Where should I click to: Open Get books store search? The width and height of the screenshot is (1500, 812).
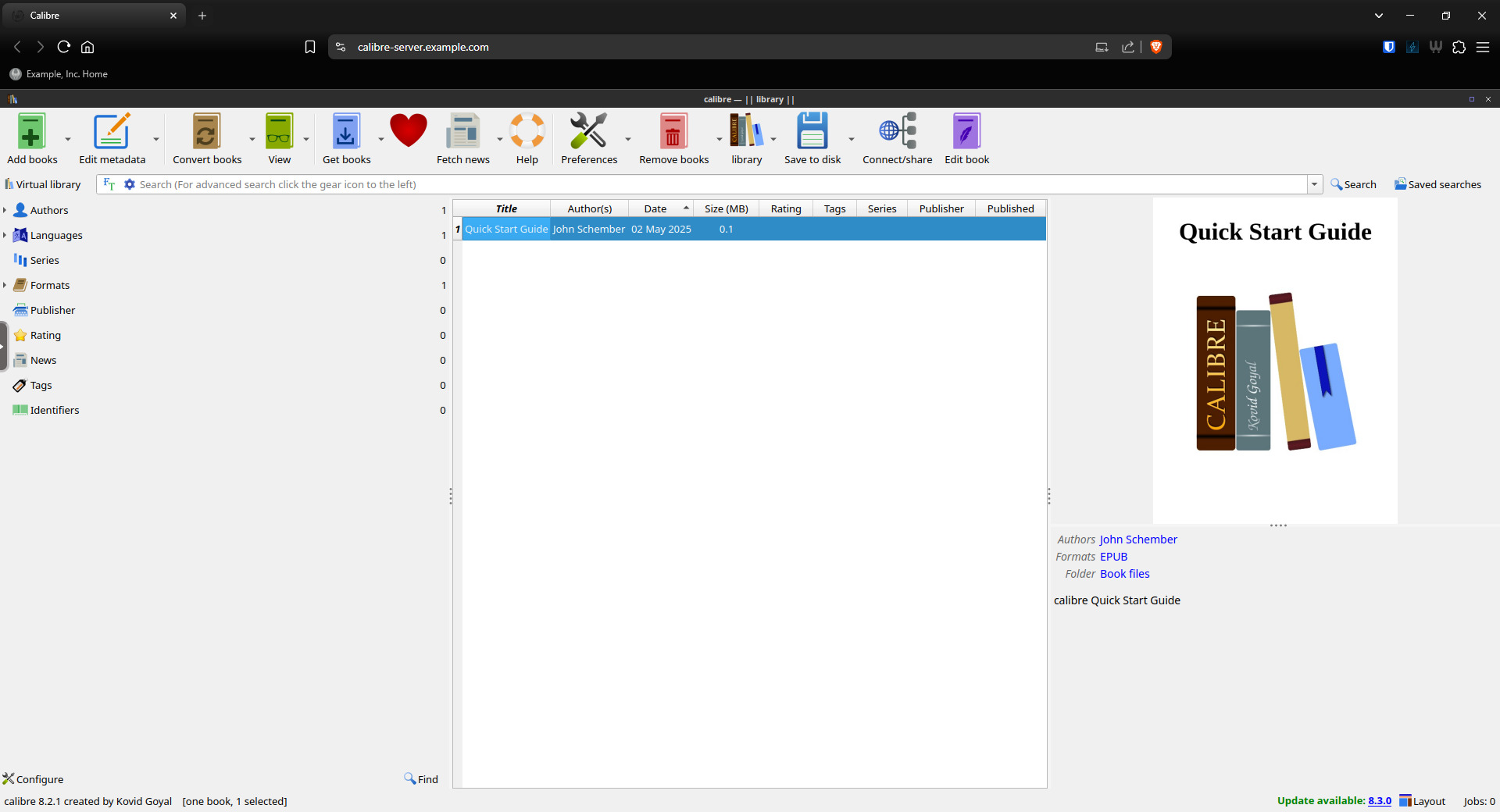(x=345, y=133)
